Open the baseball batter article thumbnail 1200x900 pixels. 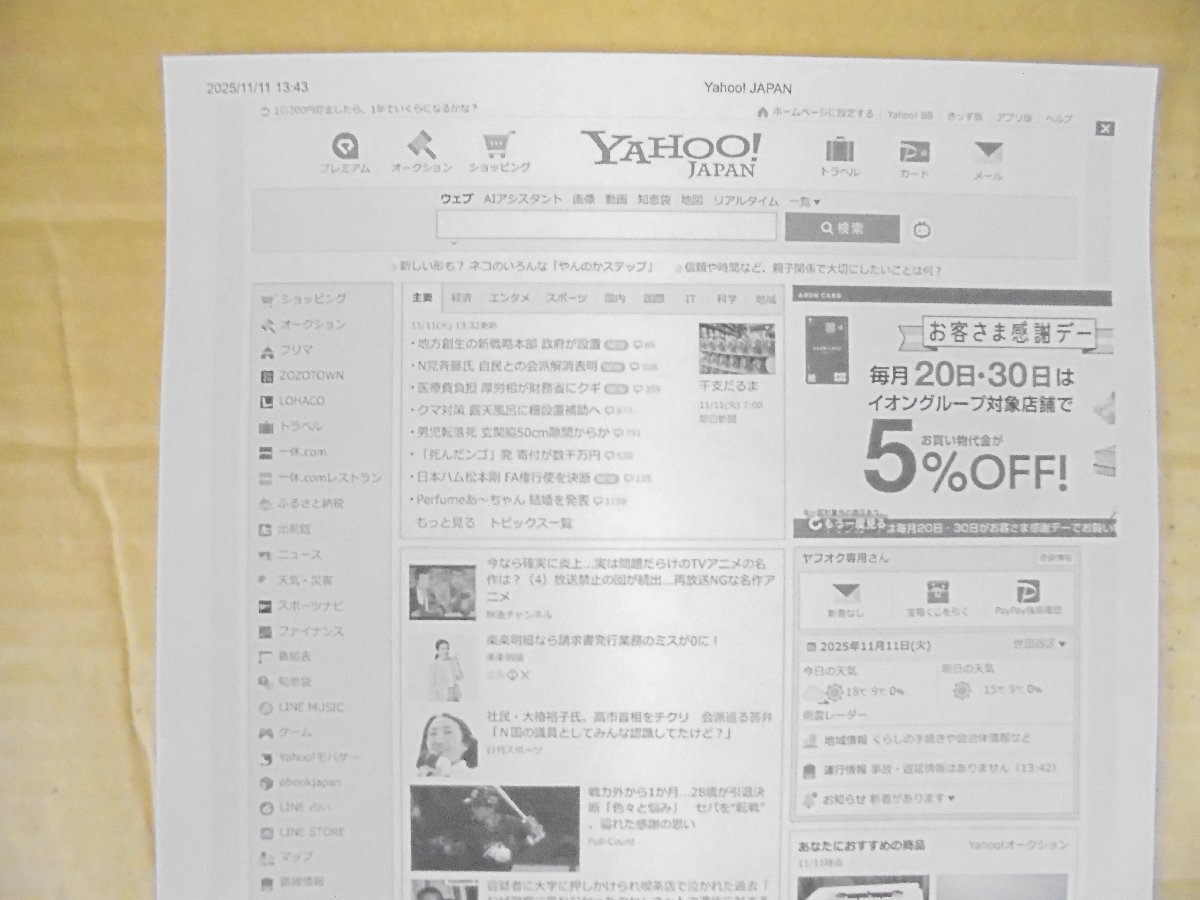495,828
